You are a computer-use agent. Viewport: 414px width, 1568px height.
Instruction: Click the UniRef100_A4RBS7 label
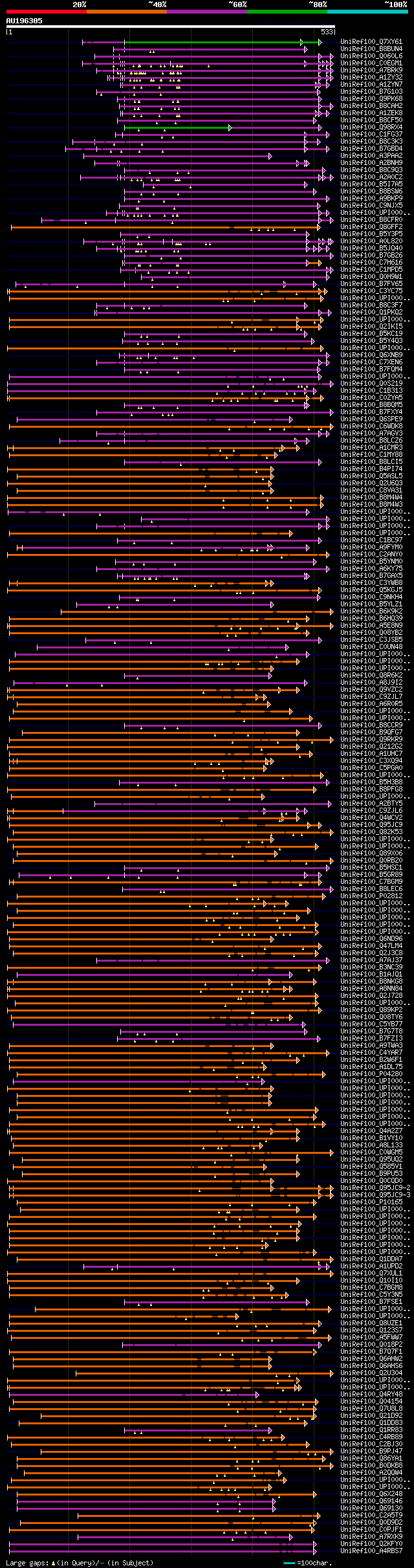(x=371, y=1551)
